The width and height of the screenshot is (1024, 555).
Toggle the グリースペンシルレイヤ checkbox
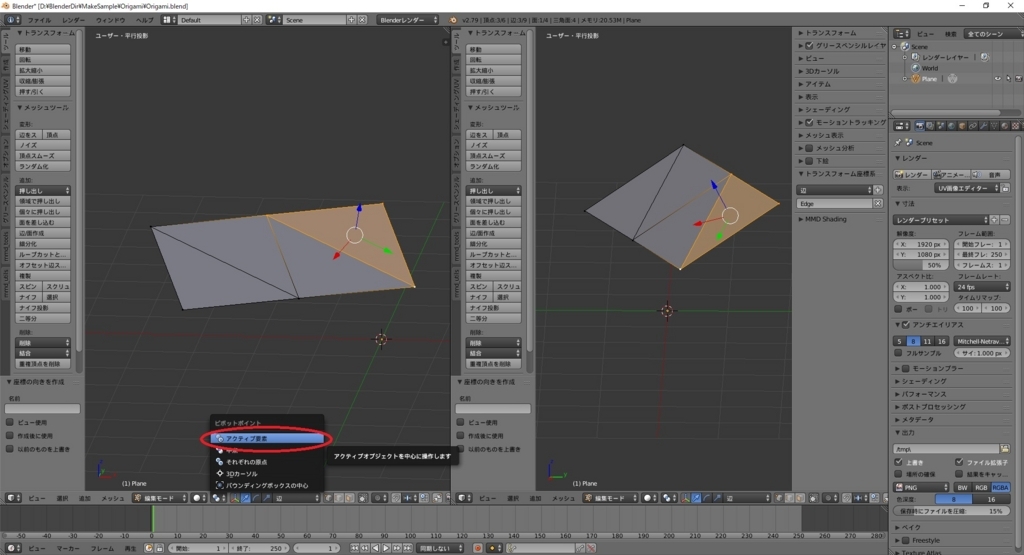(810, 46)
